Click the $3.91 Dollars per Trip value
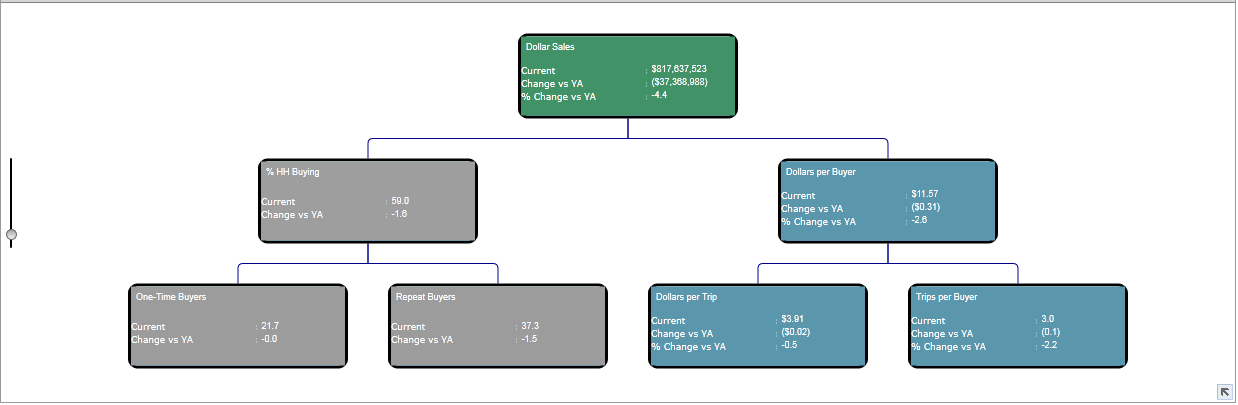The width and height of the screenshot is (1238, 405). tap(792, 319)
